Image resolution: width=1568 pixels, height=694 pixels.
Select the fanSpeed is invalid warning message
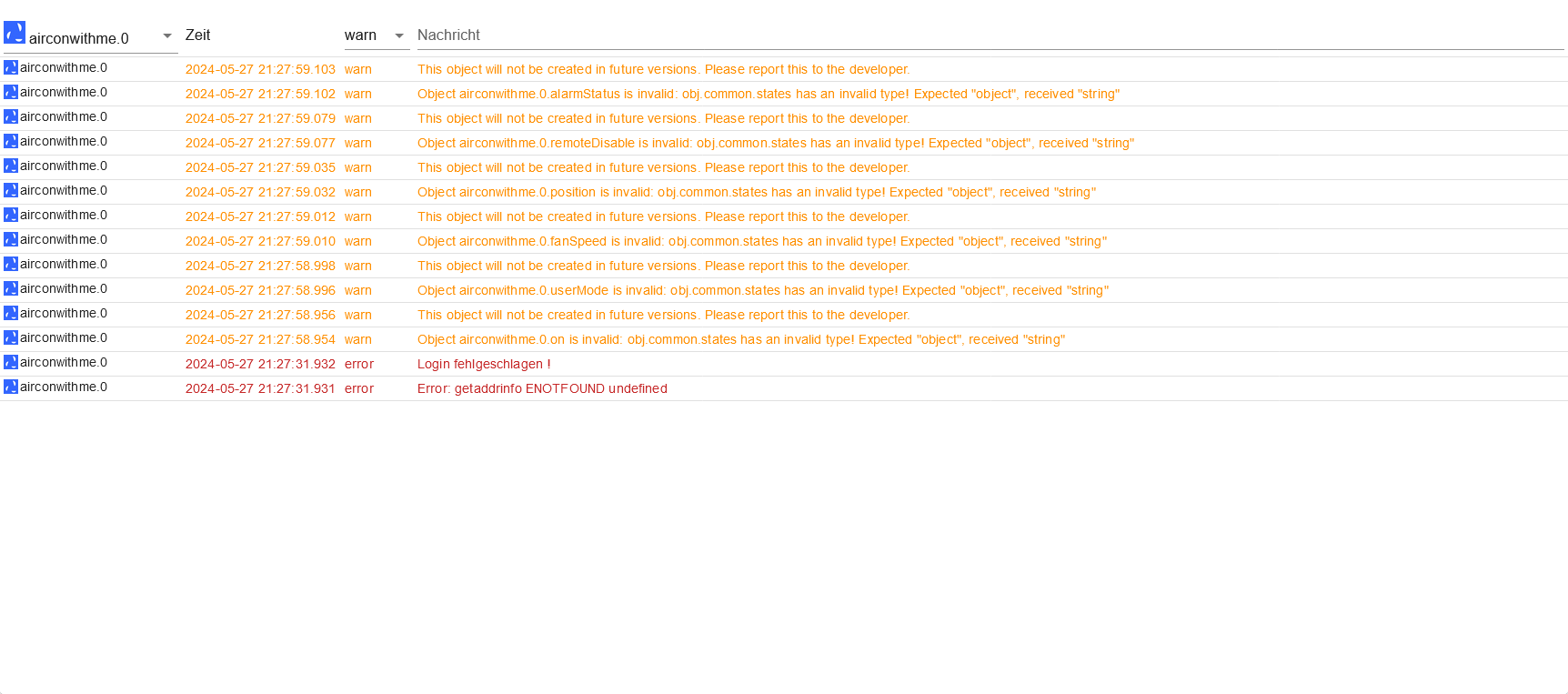tap(762, 241)
